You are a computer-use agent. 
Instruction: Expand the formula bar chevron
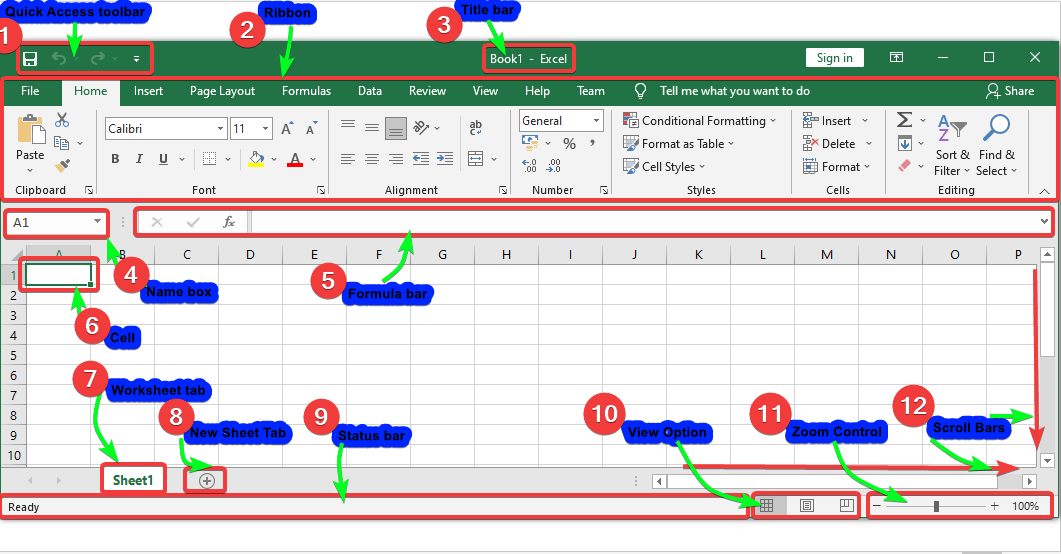(1044, 221)
